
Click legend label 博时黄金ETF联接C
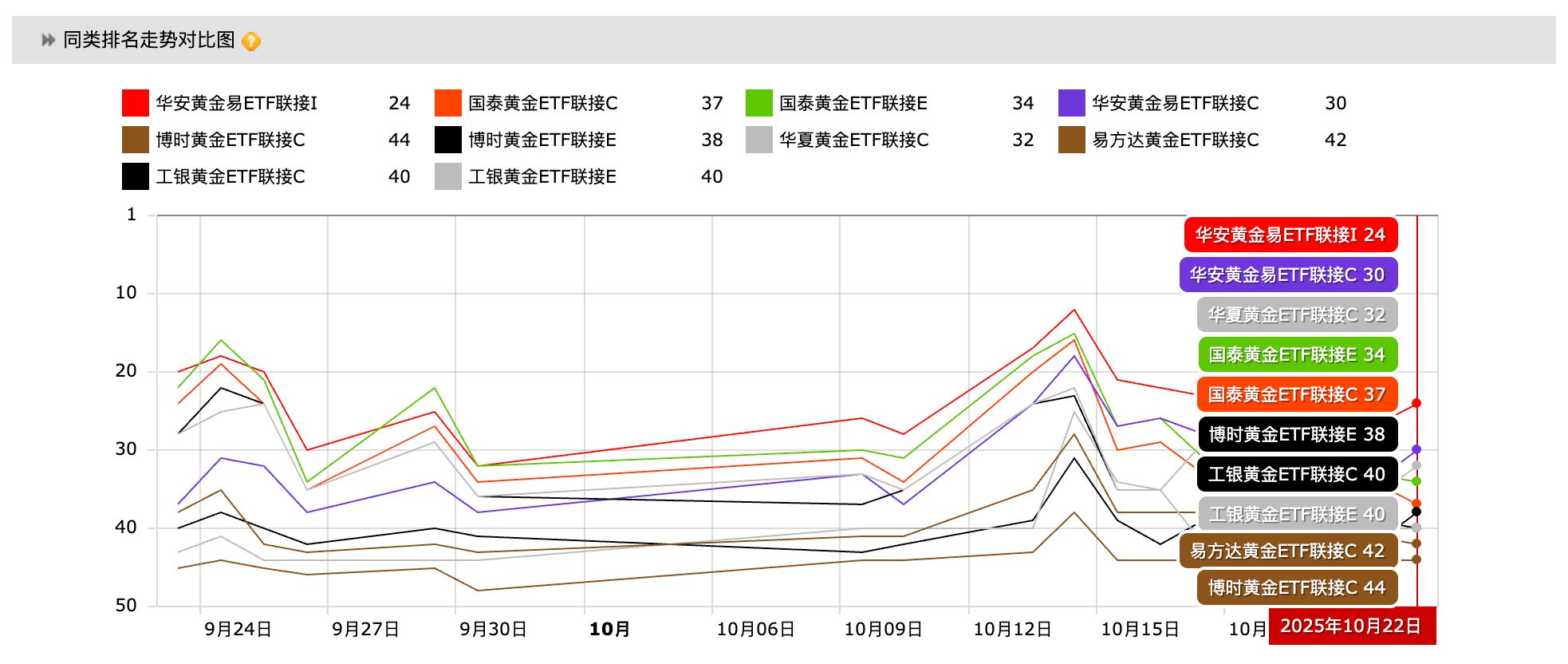click(230, 140)
